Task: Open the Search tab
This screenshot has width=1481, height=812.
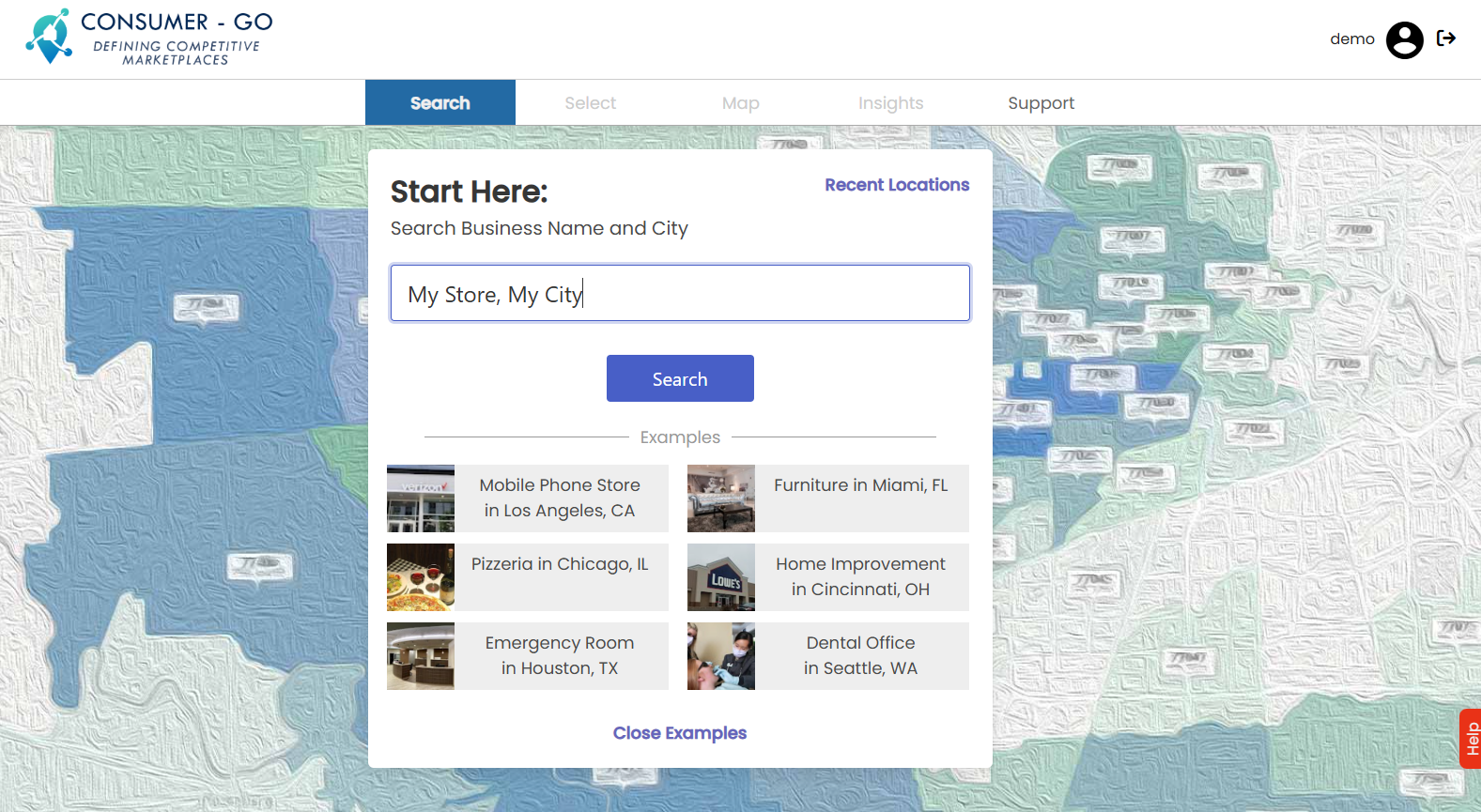Action: [x=440, y=102]
